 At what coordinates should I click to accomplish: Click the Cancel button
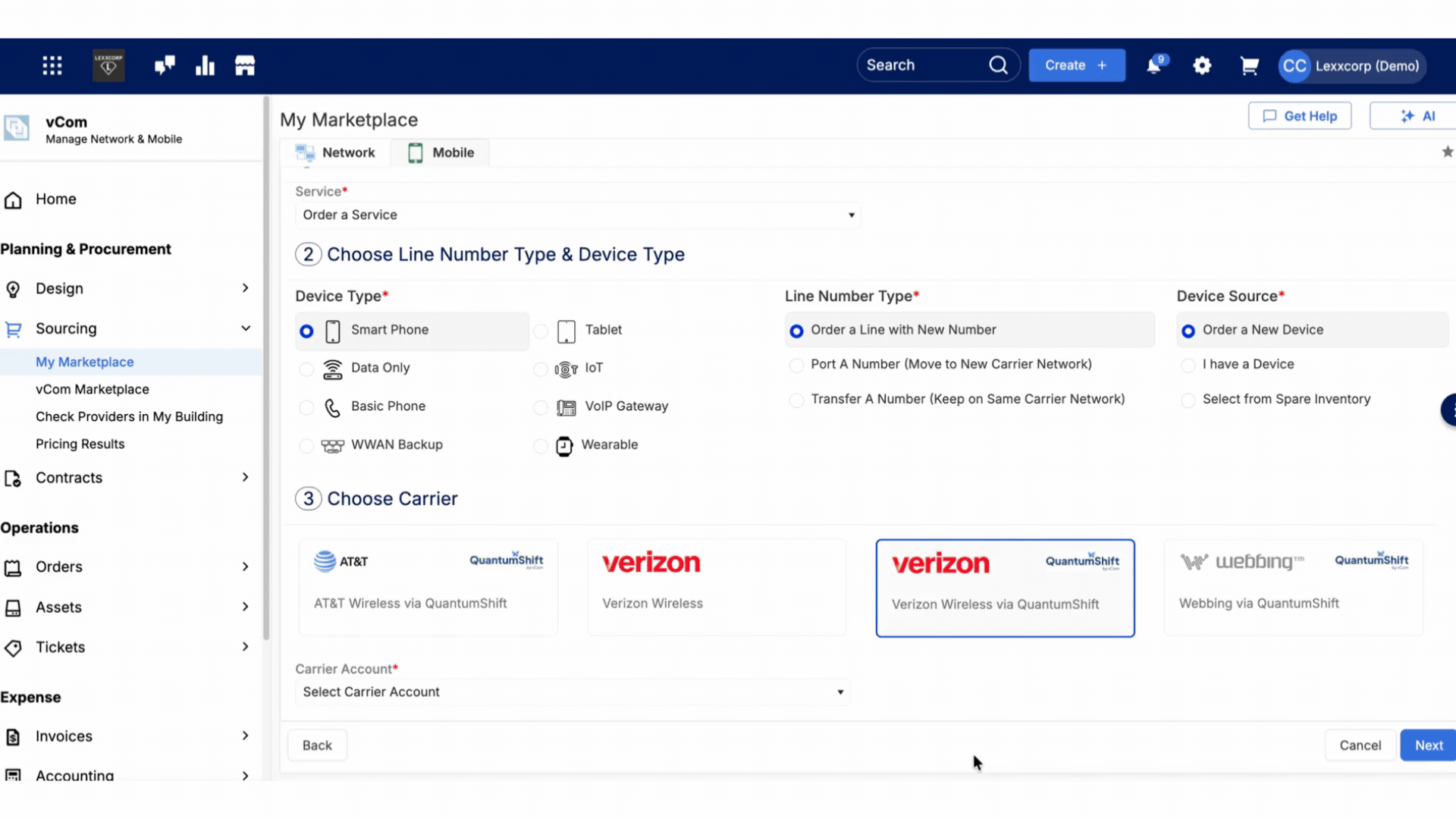tap(1360, 745)
